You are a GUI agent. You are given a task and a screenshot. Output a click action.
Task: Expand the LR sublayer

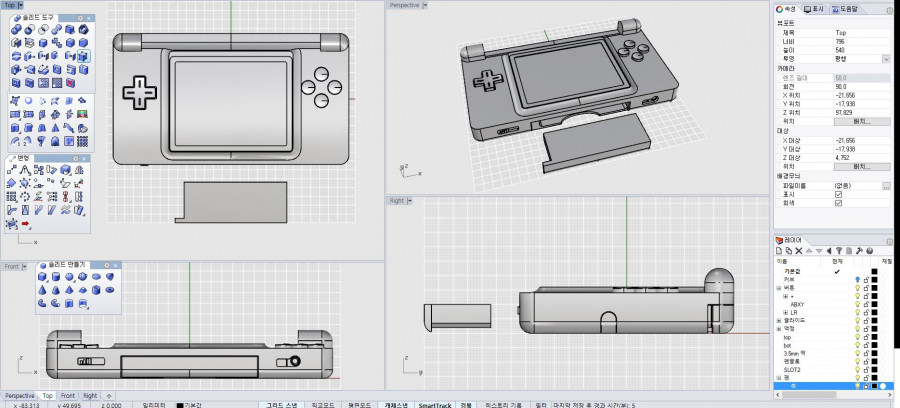pyautogui.click(x=785, y=312)
